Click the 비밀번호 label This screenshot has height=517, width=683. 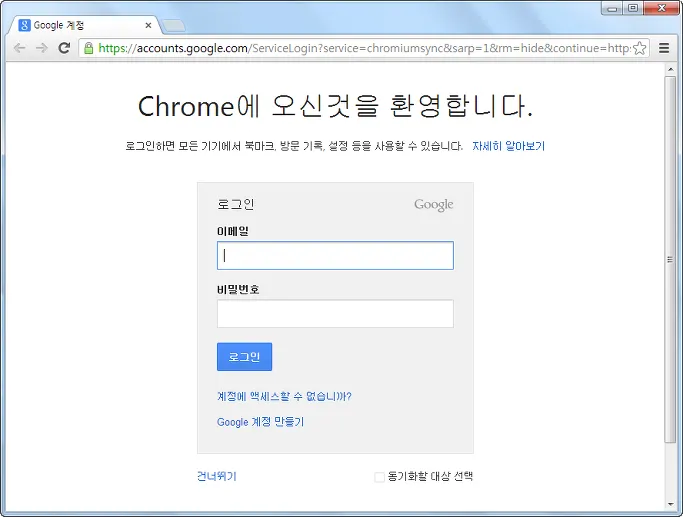tap(238, 289)
